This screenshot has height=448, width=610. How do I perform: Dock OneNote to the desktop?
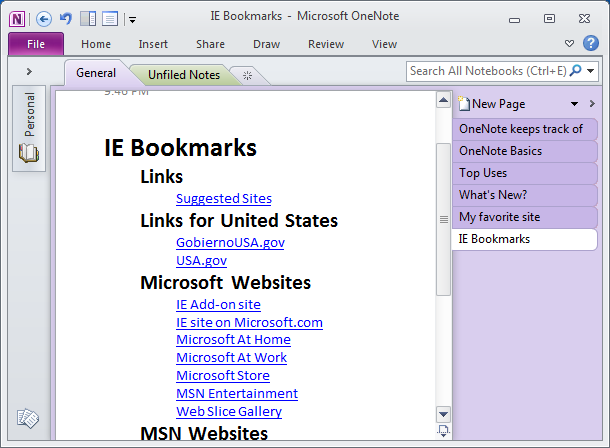coord(88,19)
